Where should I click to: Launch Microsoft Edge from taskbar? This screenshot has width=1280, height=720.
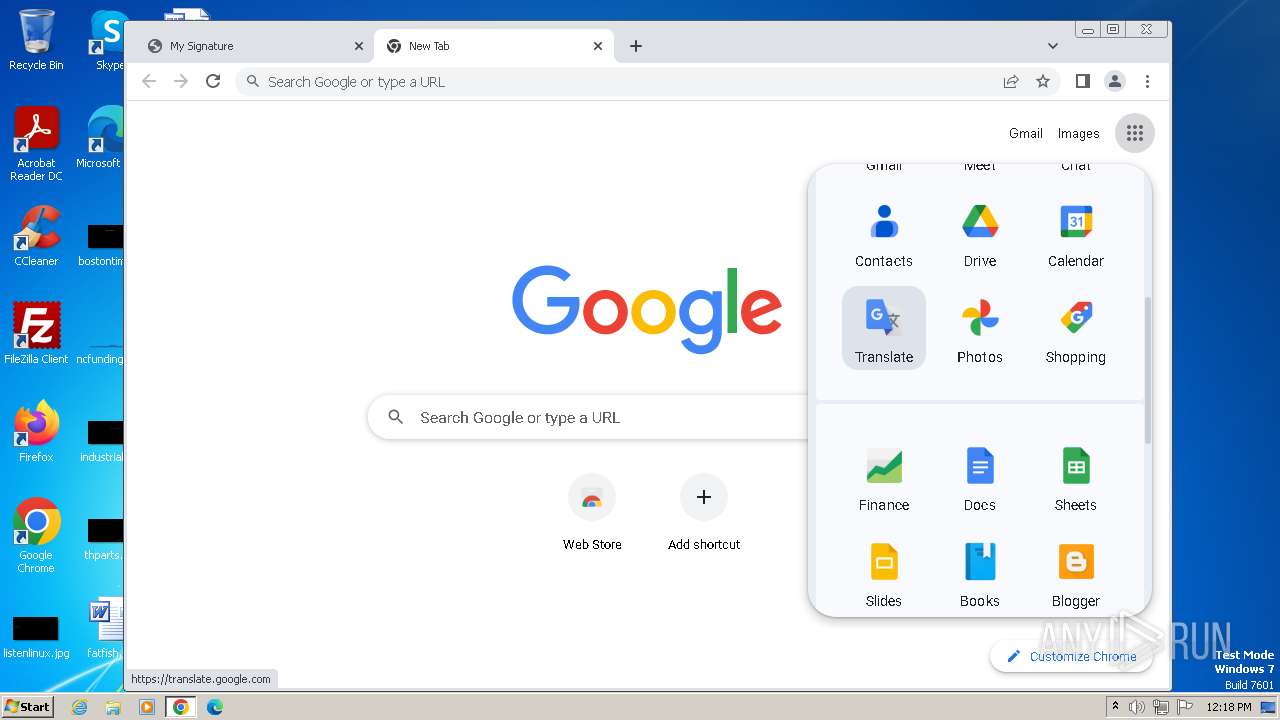pyautogui.click(x=215, y=707)
